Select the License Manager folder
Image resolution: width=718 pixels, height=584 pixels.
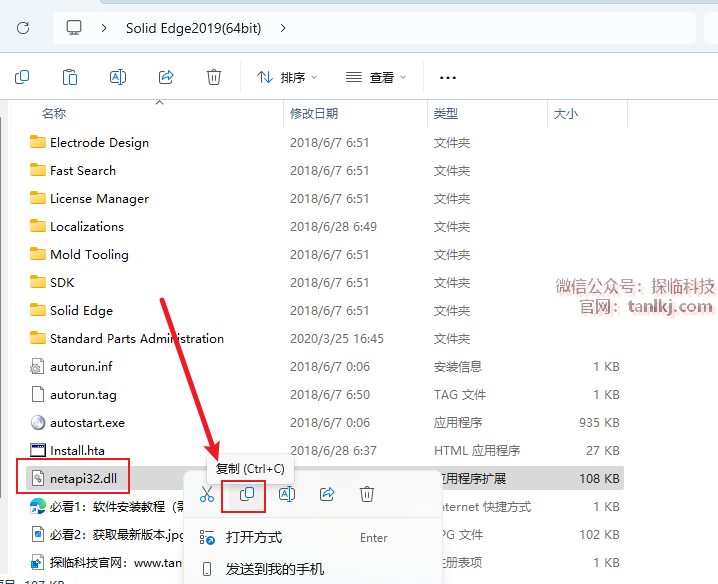click(99, 199)
